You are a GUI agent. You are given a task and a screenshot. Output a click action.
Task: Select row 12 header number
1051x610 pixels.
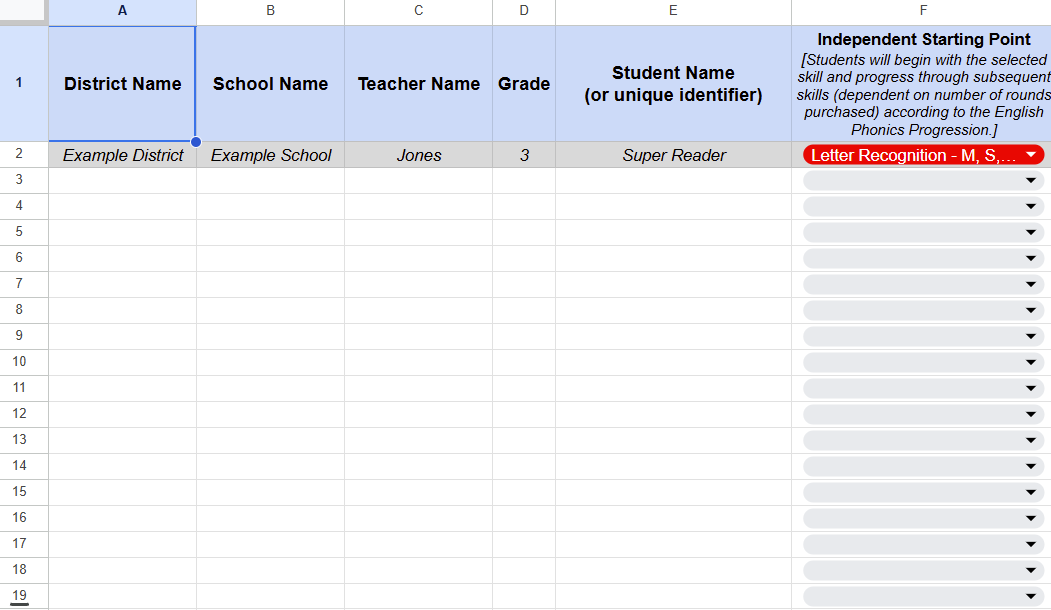tap(19, 414)
